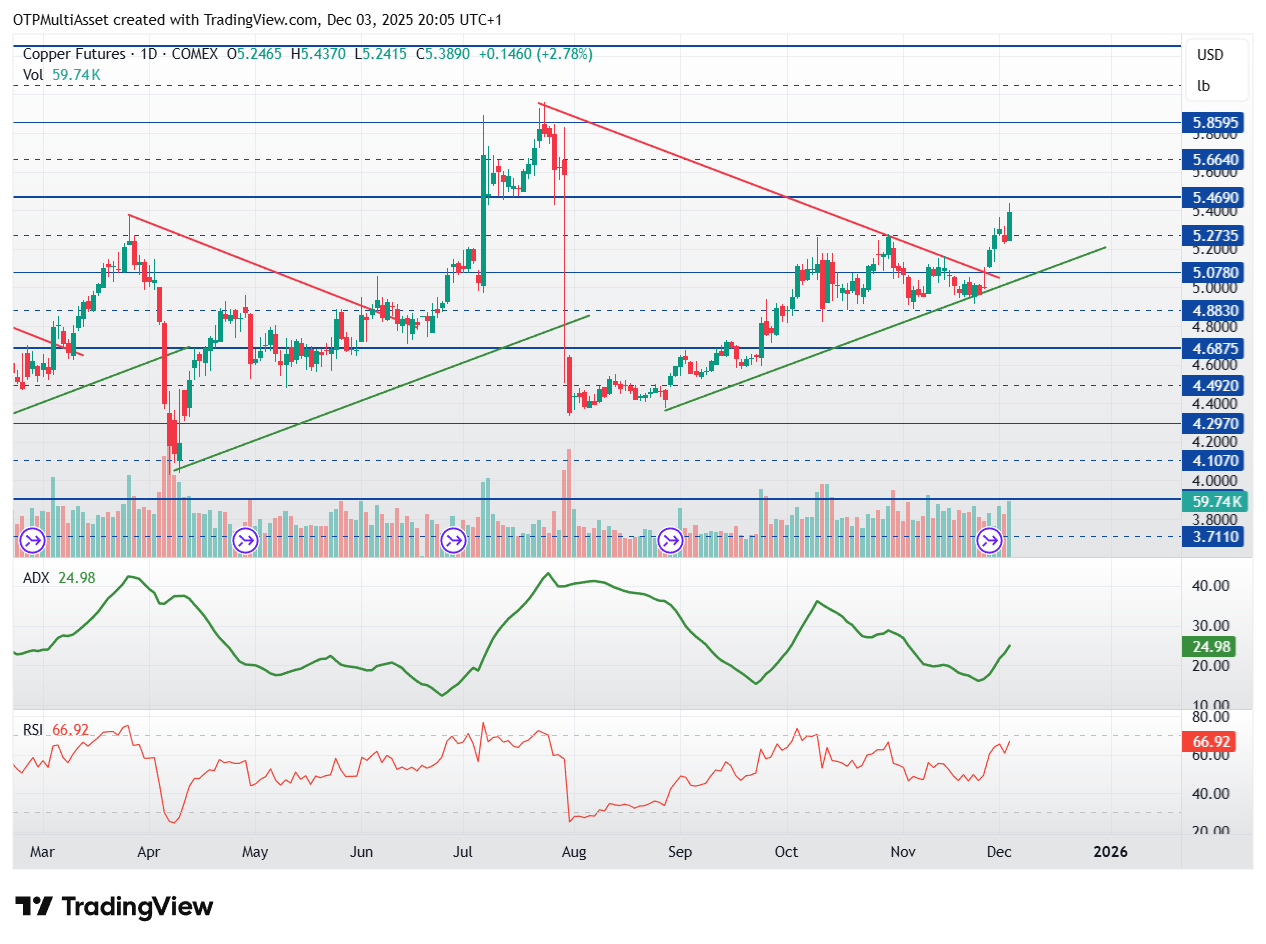The height and width of the screenshot is (944, 1266).
Task: Click the 4.2970 price level tag
Action: (1215, 424)
